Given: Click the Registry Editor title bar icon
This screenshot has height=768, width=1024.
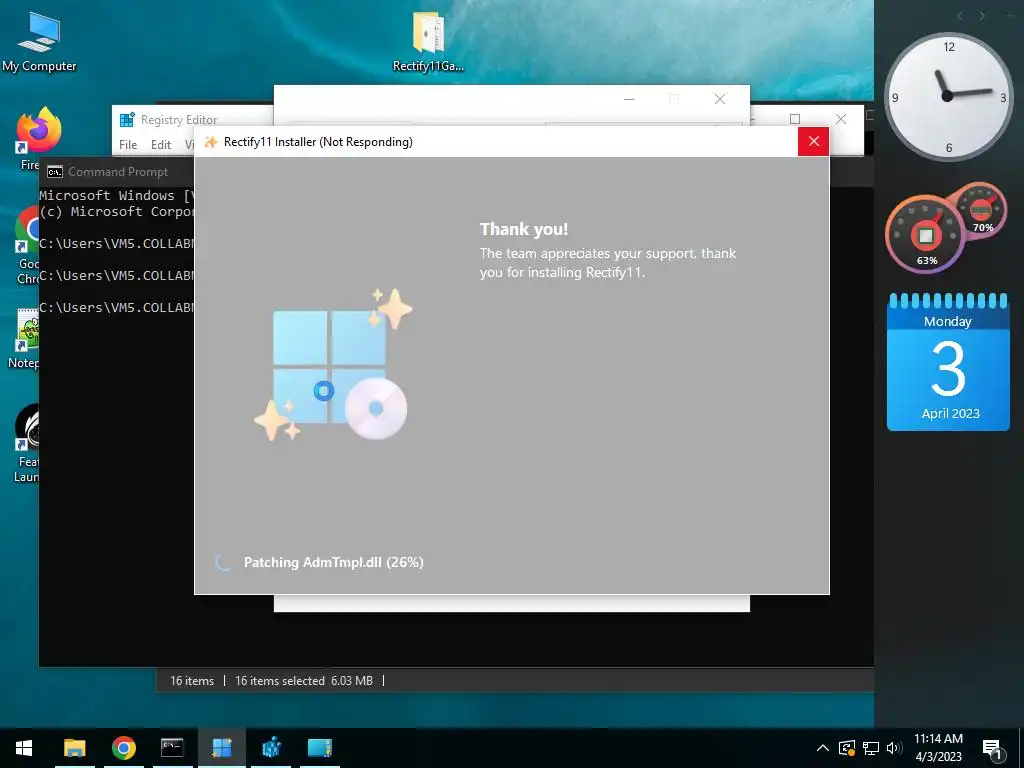Looking at the screenshot, I should [x=127, y=120].
